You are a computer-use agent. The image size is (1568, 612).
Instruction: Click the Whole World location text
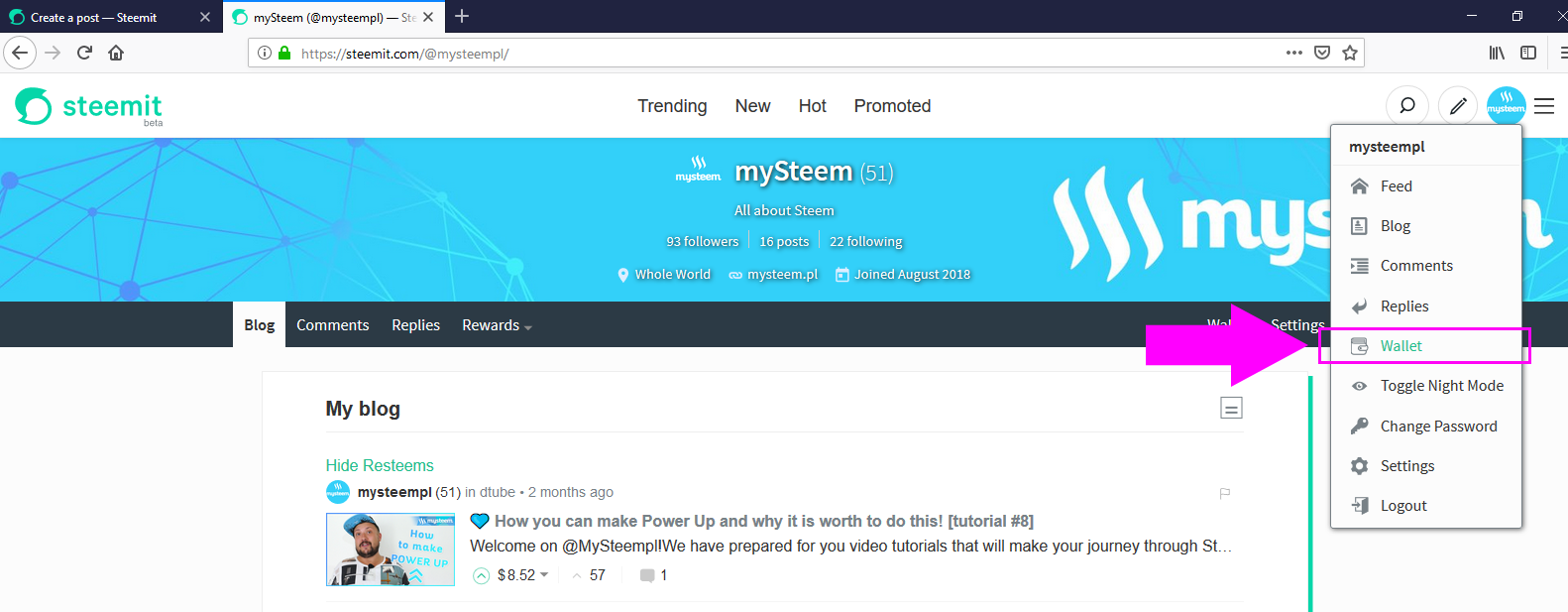[673, 275]
